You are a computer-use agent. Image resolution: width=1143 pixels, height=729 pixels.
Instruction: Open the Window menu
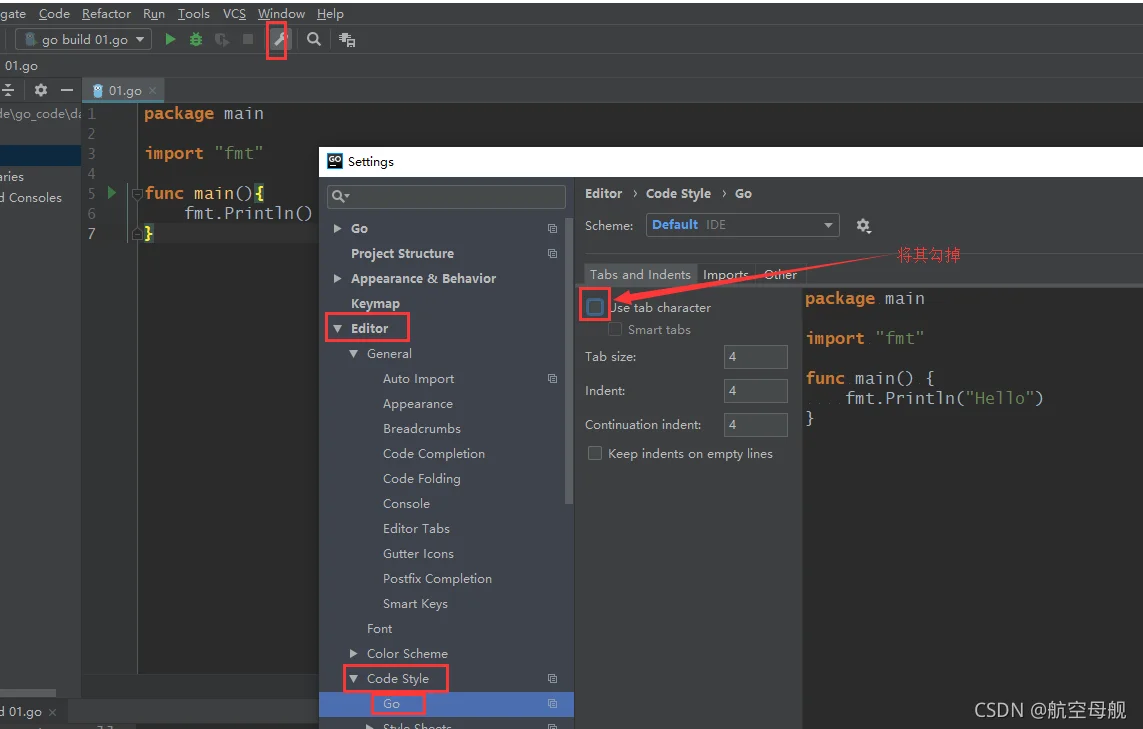(x=281, y=14)
